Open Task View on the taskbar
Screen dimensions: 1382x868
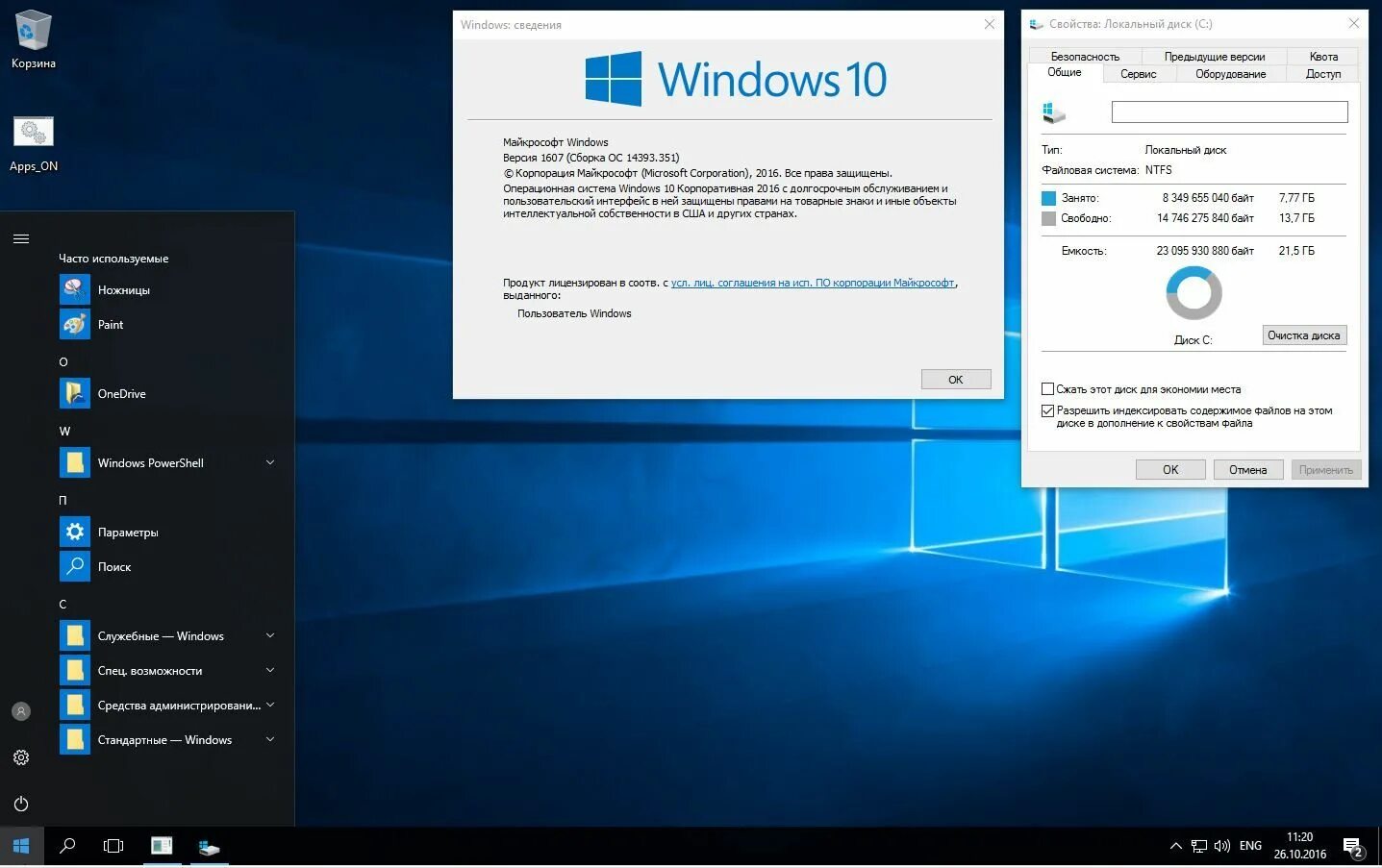click(x=113, y=846)
